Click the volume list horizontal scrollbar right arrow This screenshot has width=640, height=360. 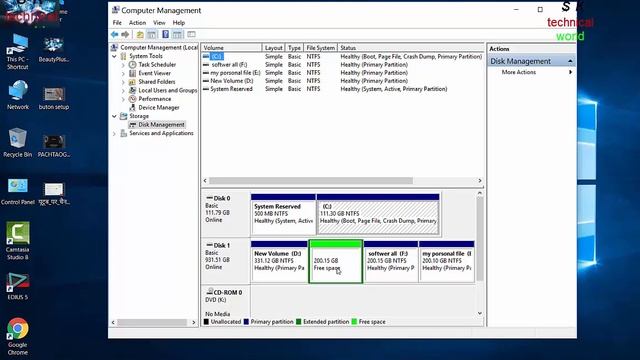click(x=480, y=180)
